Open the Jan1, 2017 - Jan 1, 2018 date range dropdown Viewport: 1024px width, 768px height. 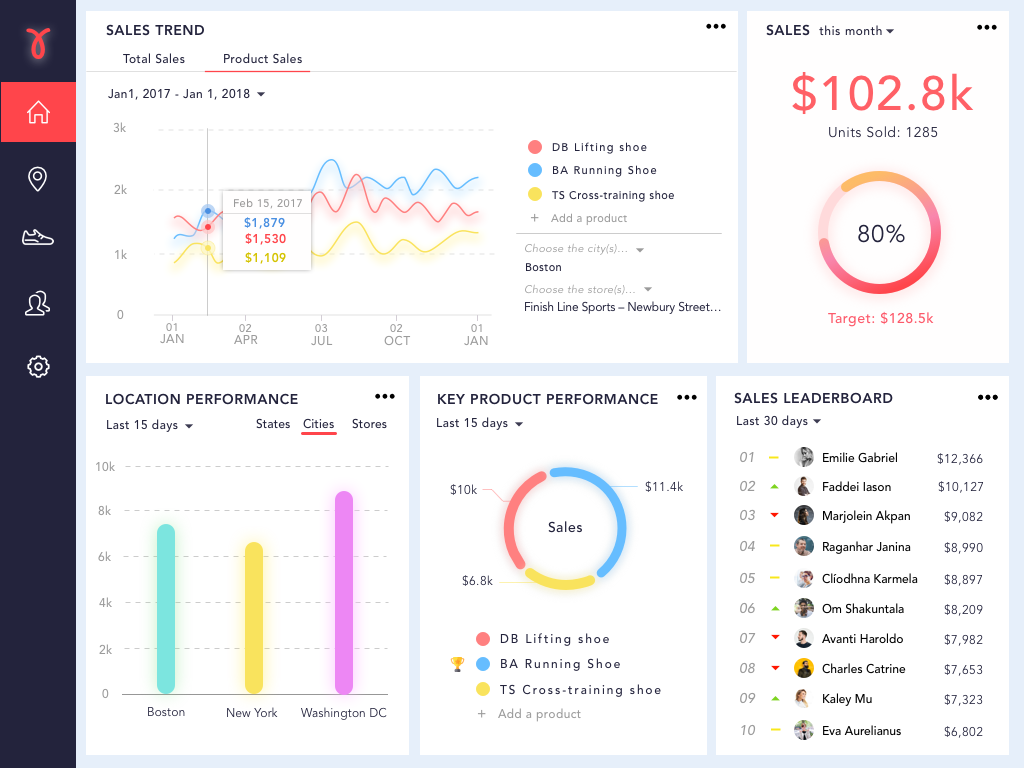click(x=186, y=94)
